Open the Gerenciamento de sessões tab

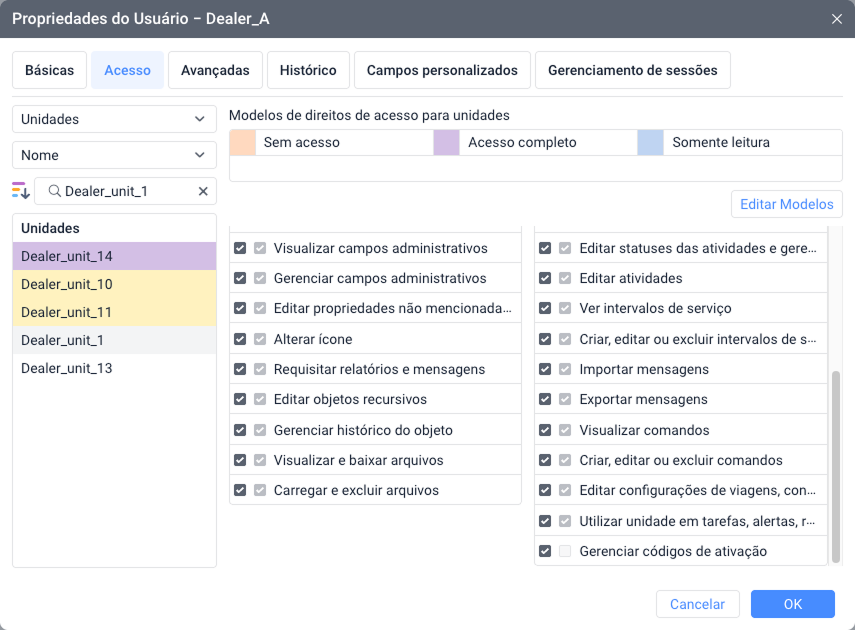pyautogui.click(x=633, y=70)
